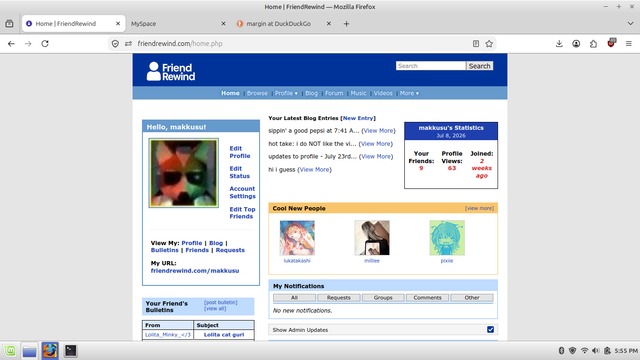This screenshot has height=360, width=640.
Task: Open a new browser tab
Action: [x=346, y=24]
